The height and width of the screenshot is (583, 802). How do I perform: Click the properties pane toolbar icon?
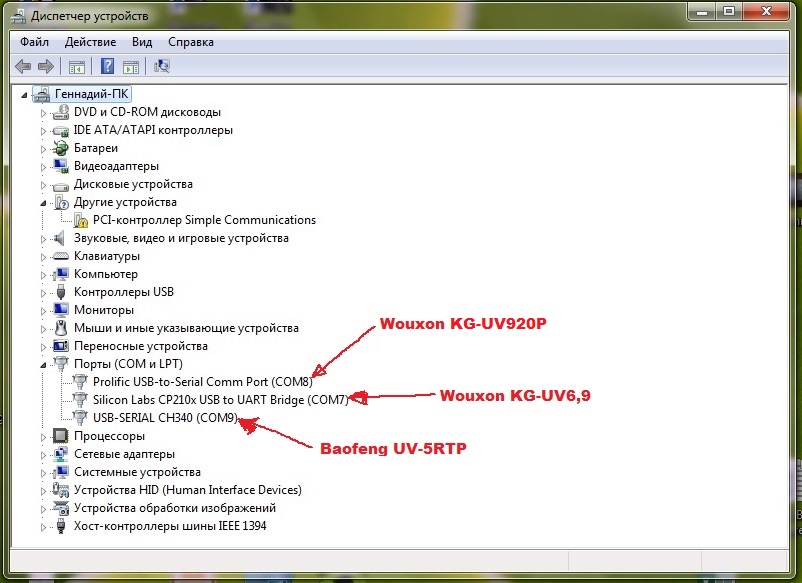point(131,66)
